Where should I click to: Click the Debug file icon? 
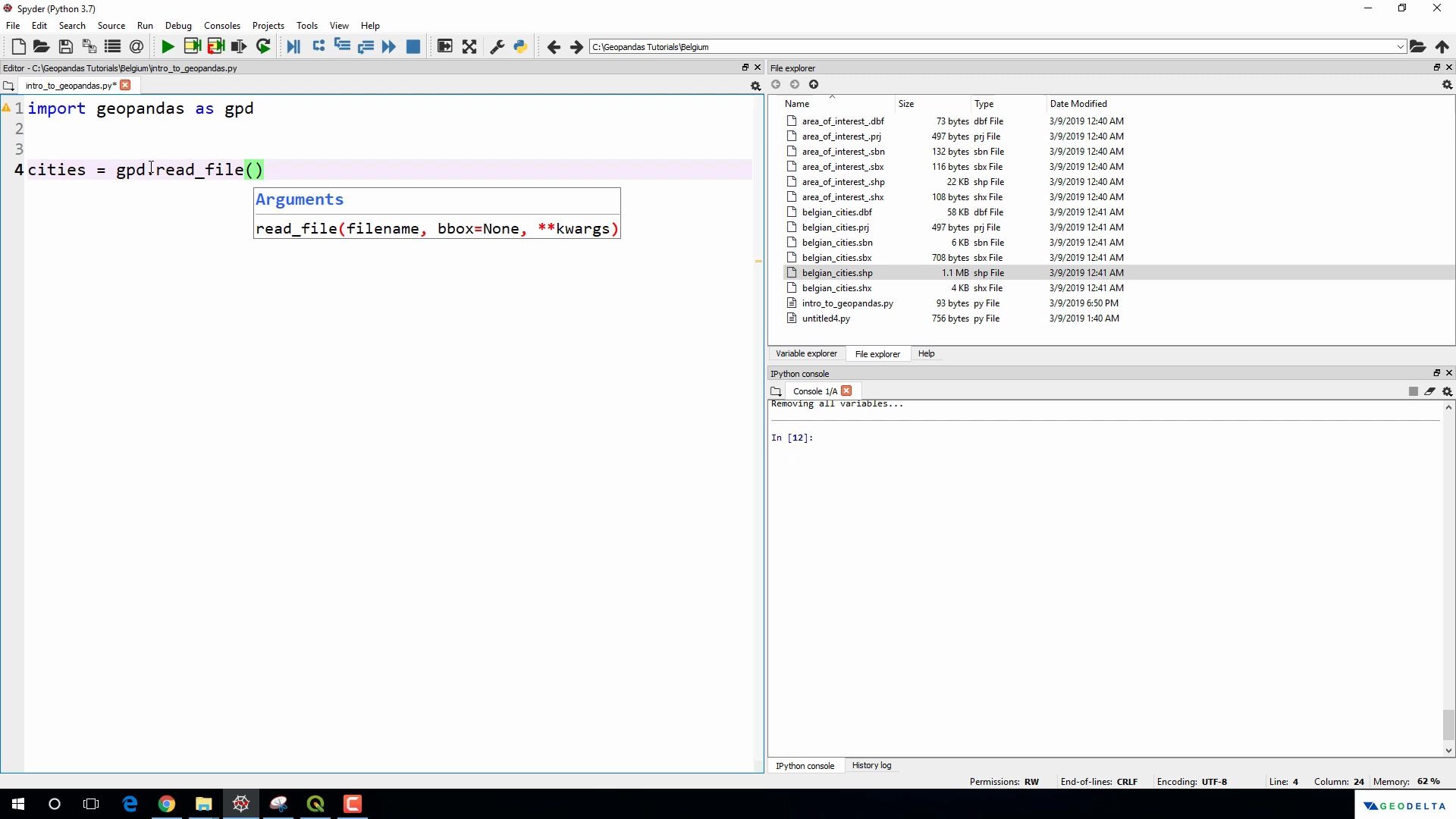[293, 47]
